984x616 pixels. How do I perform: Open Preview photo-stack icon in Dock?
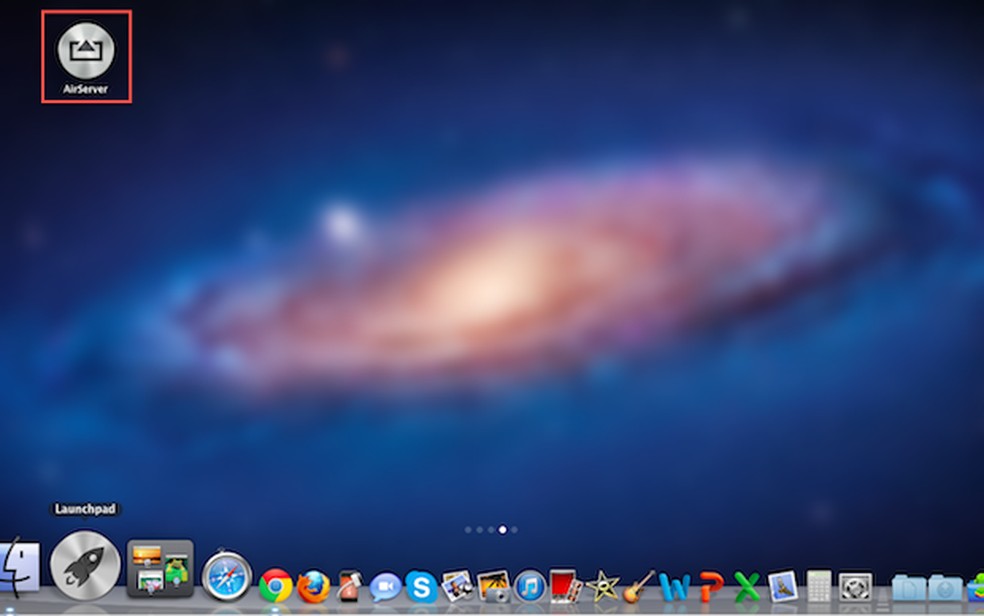(x=457, y=587)
